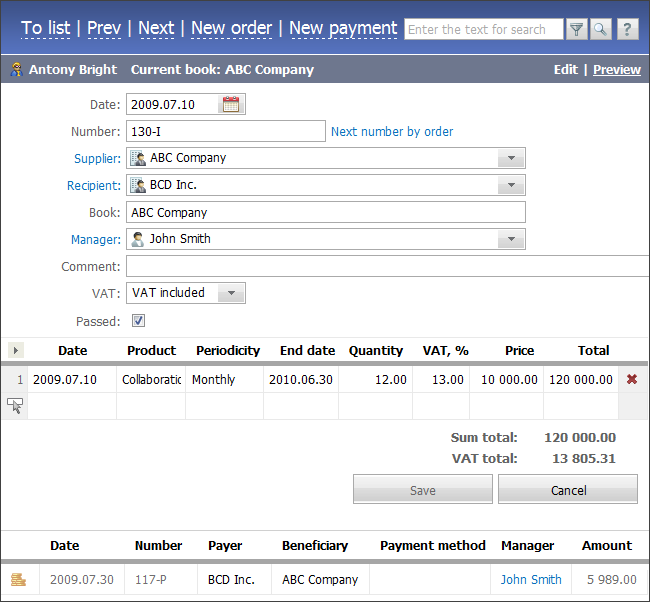Focus the search text field
Screen dimensions: 650x602
point(484,29)
